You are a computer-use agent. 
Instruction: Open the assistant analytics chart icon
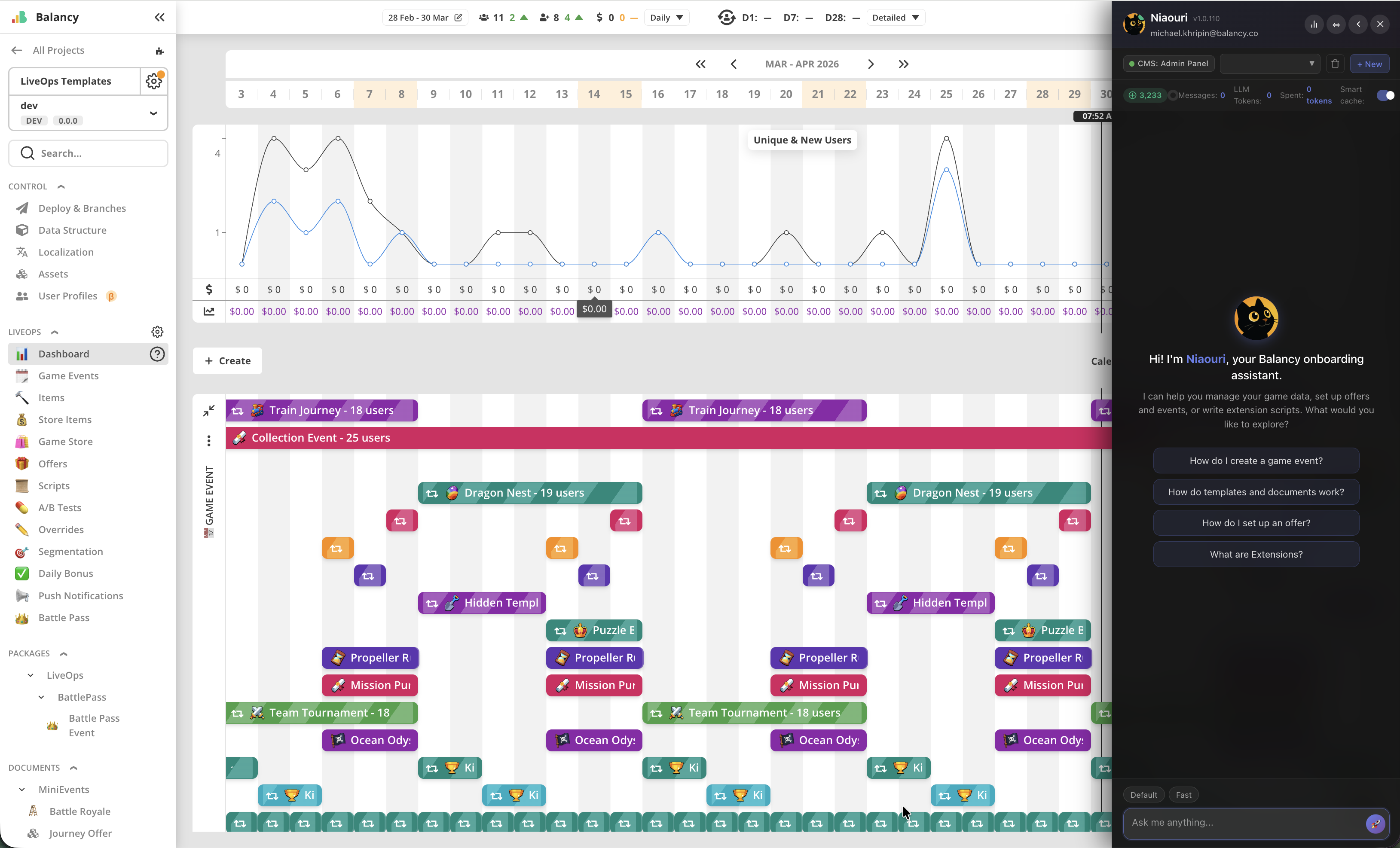[1314, 24]
